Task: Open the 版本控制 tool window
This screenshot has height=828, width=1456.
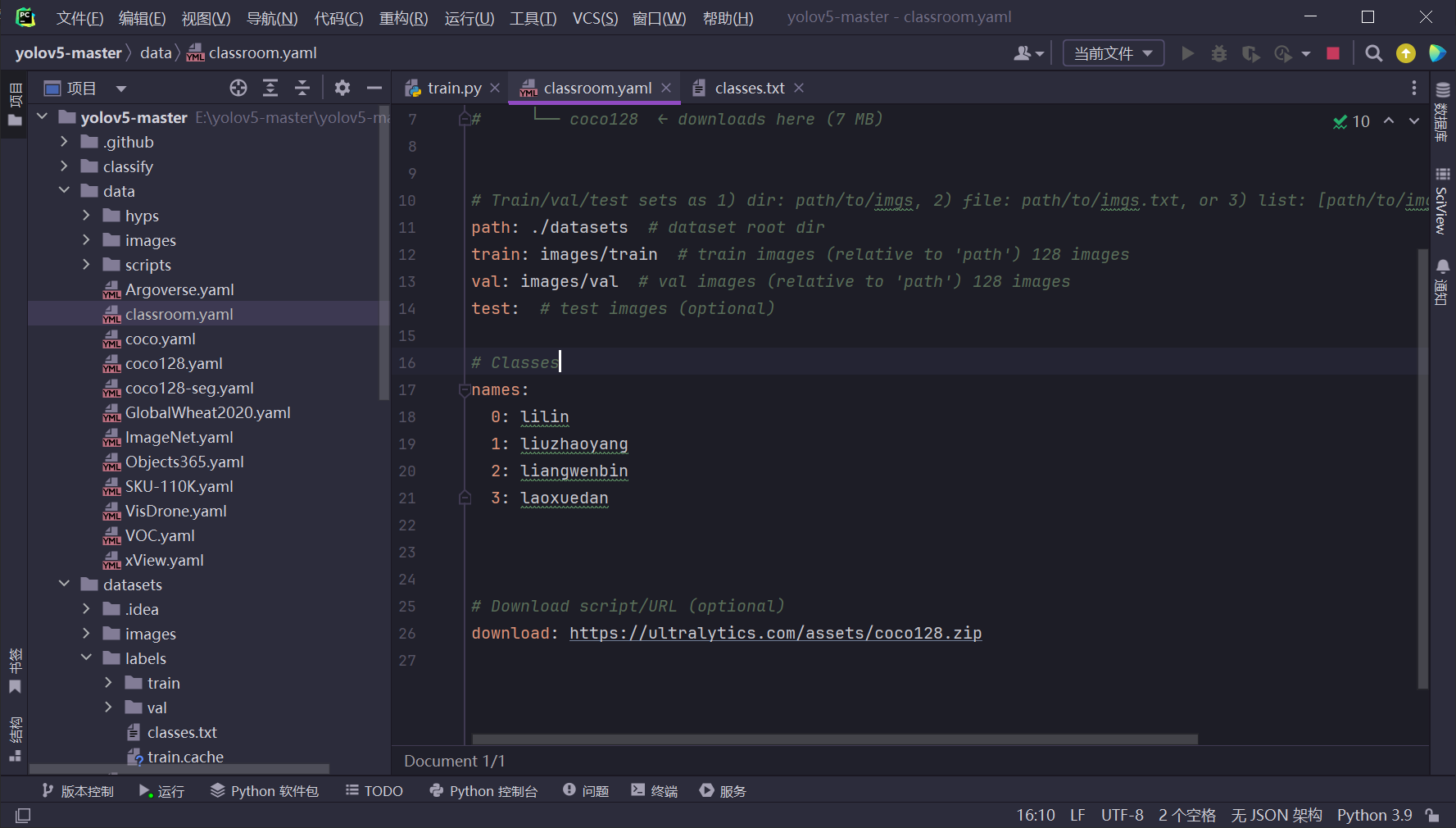Action: click(x=78, y=791)
